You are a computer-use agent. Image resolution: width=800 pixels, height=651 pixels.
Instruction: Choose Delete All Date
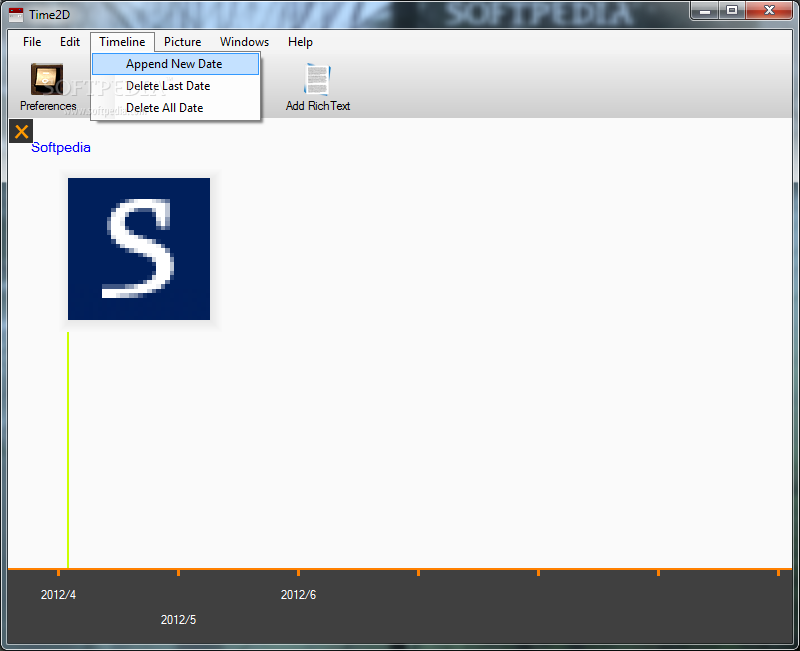point(176,108)
